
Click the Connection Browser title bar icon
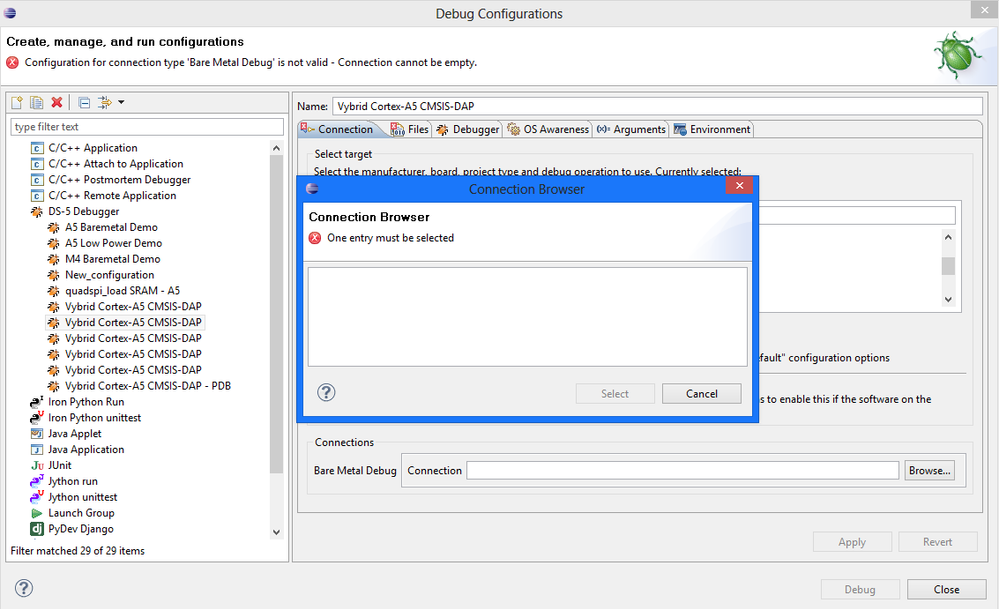coord(312,189)
